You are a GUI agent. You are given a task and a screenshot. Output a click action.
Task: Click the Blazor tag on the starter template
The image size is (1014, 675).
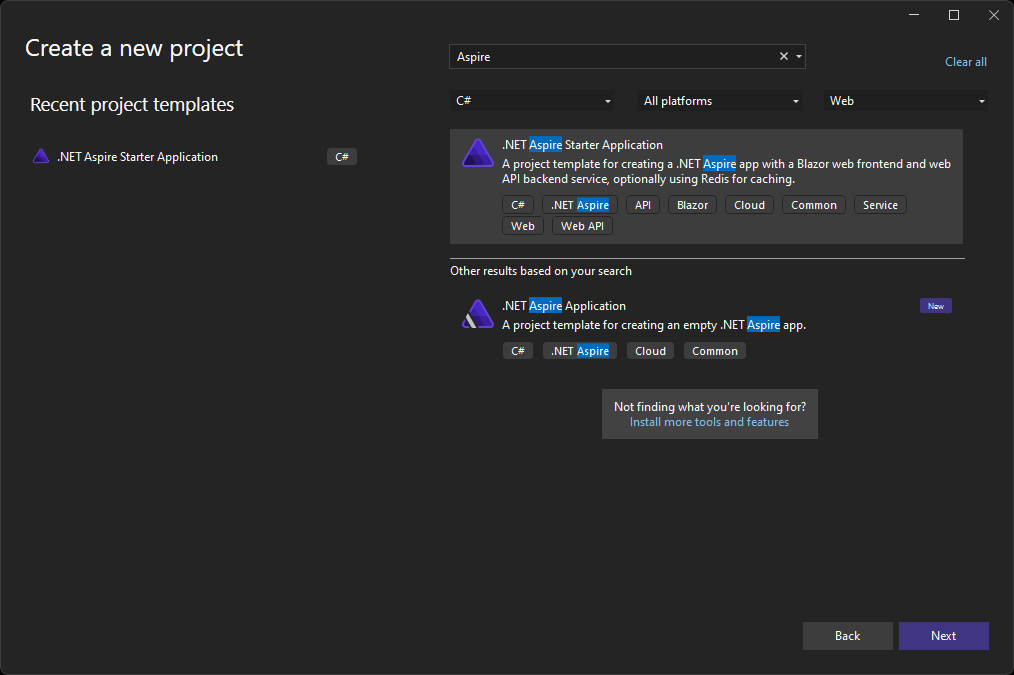click(692, 204)
